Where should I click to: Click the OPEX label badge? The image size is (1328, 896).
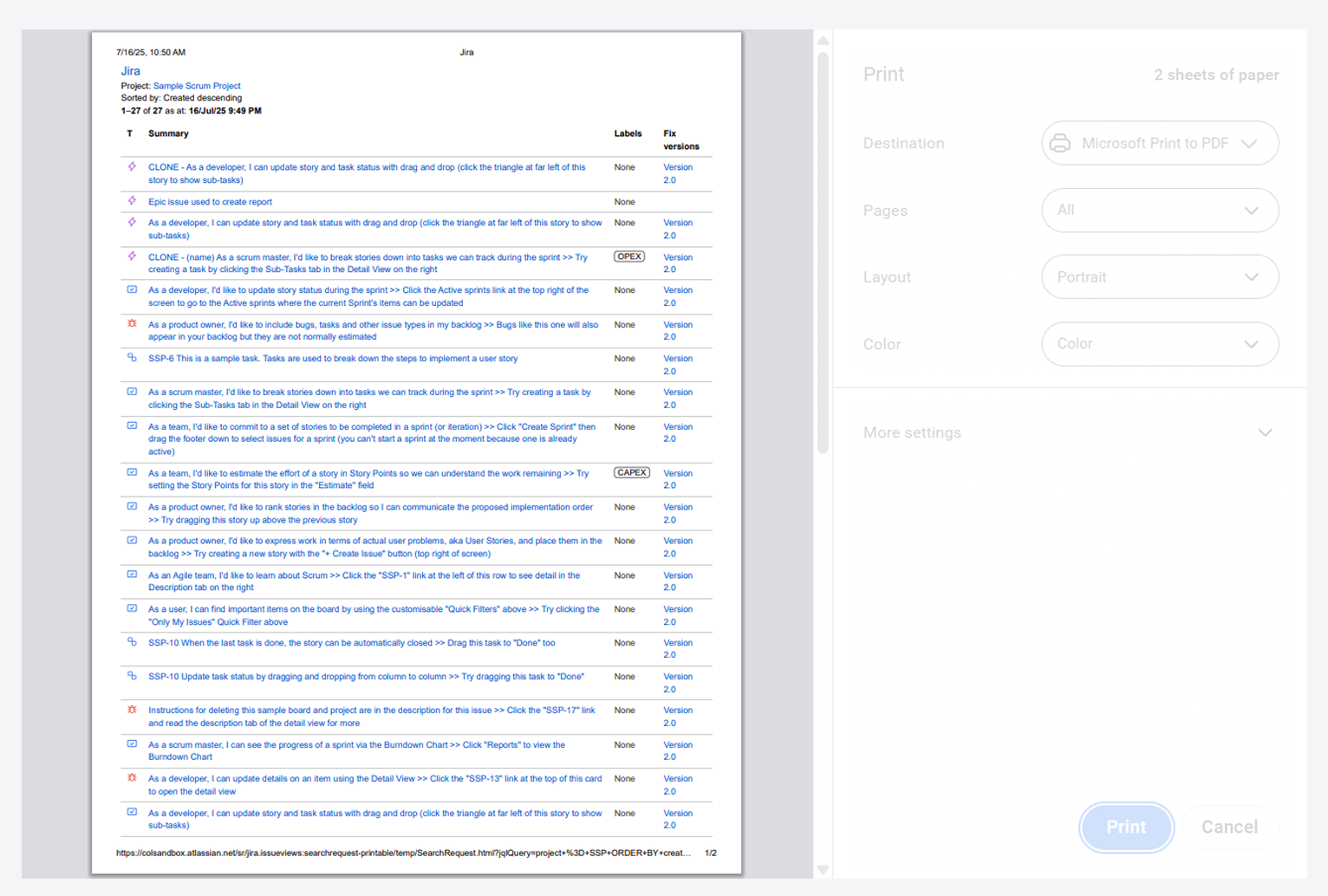point(629,256)
